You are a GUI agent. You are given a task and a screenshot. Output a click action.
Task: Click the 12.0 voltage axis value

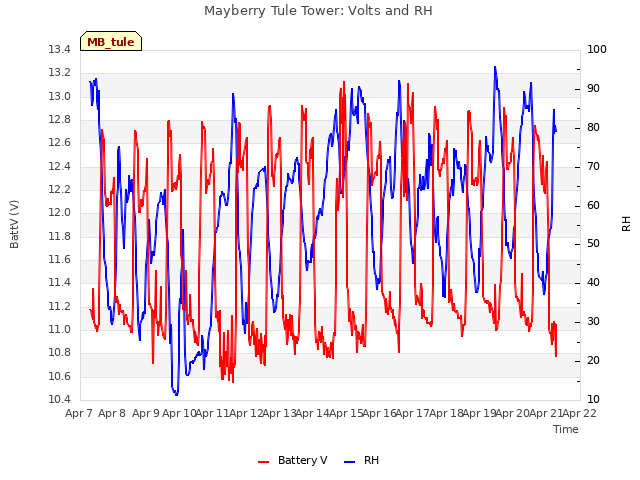[60, 213]
